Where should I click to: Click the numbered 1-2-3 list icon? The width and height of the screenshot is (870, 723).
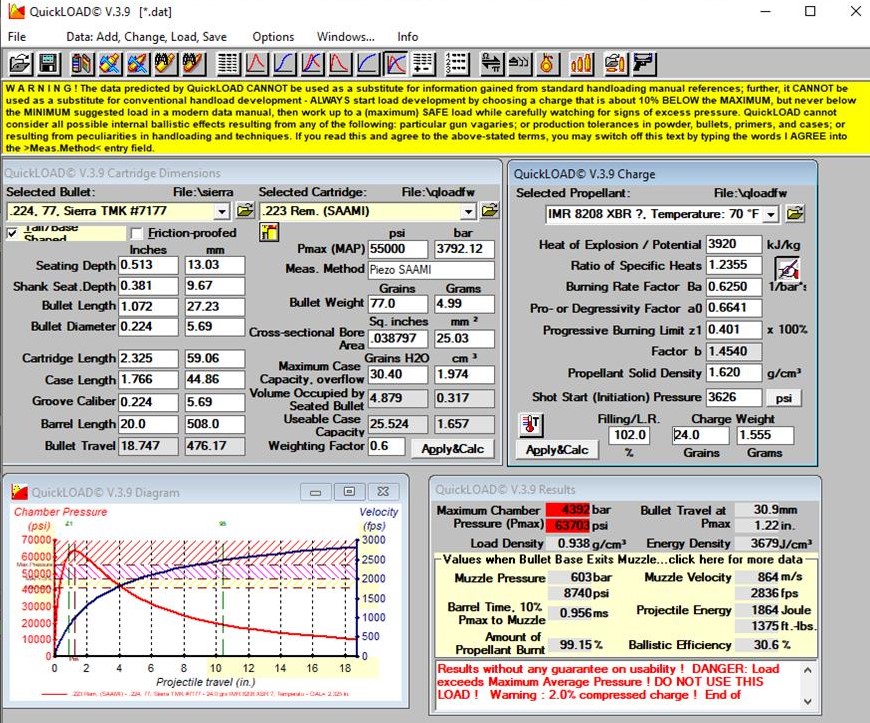click(457, 64)
